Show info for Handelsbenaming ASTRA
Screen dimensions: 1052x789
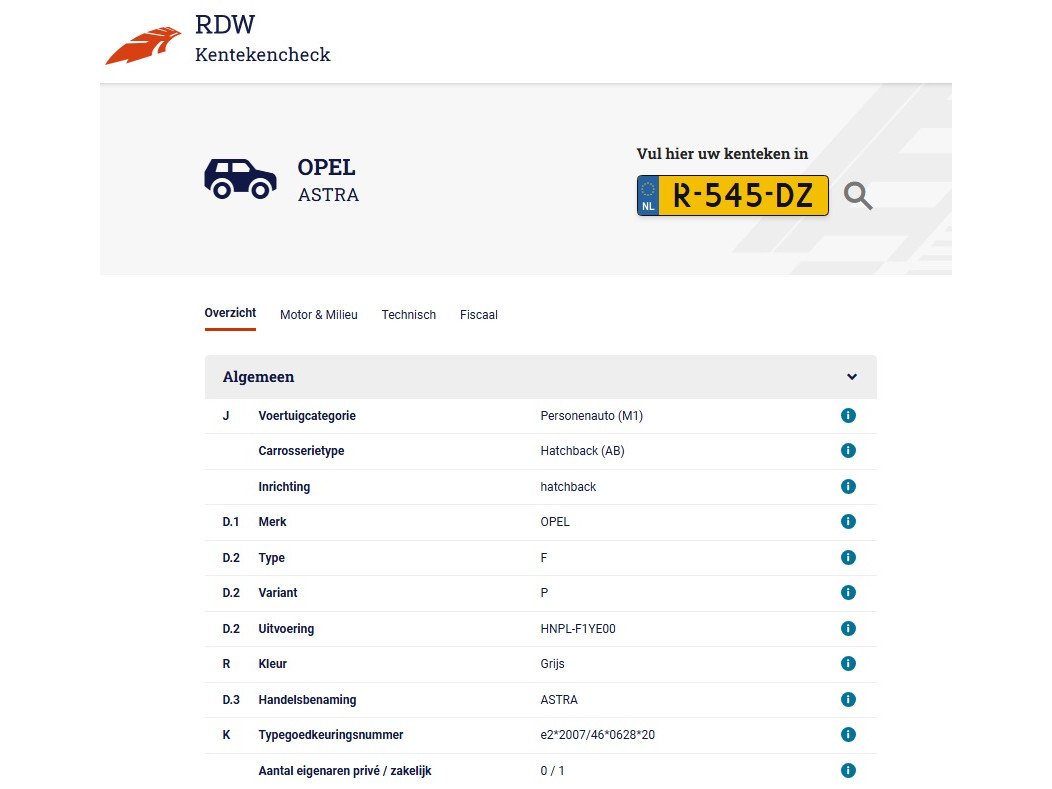(x=848, y=700)
